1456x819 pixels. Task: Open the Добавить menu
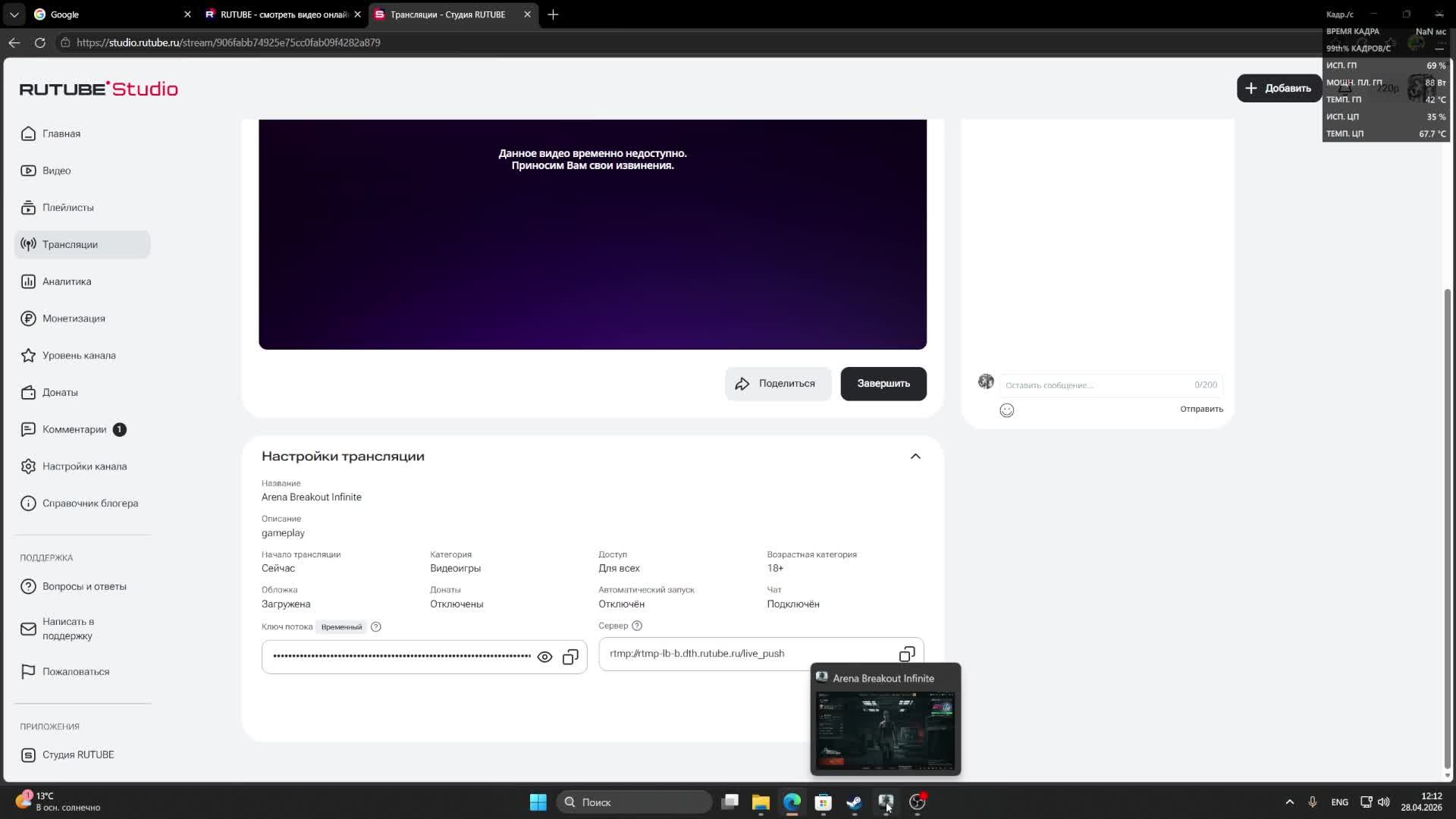(1279, 88)
